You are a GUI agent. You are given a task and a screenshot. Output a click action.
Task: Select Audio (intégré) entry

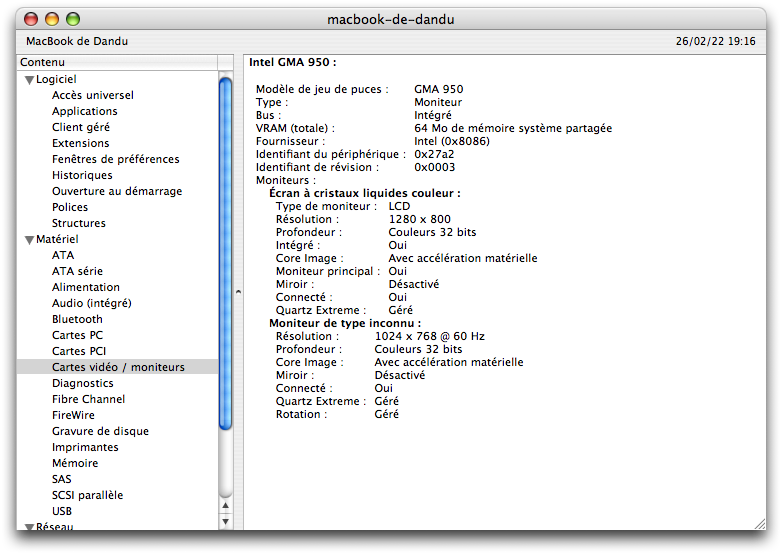click(x=92, y=303)
